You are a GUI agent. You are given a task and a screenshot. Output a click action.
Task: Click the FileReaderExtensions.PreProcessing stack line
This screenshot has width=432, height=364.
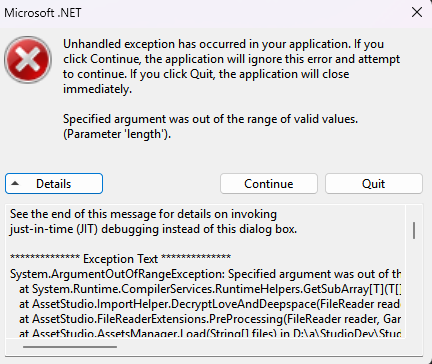pyautogui.click(x=210, y=319)
